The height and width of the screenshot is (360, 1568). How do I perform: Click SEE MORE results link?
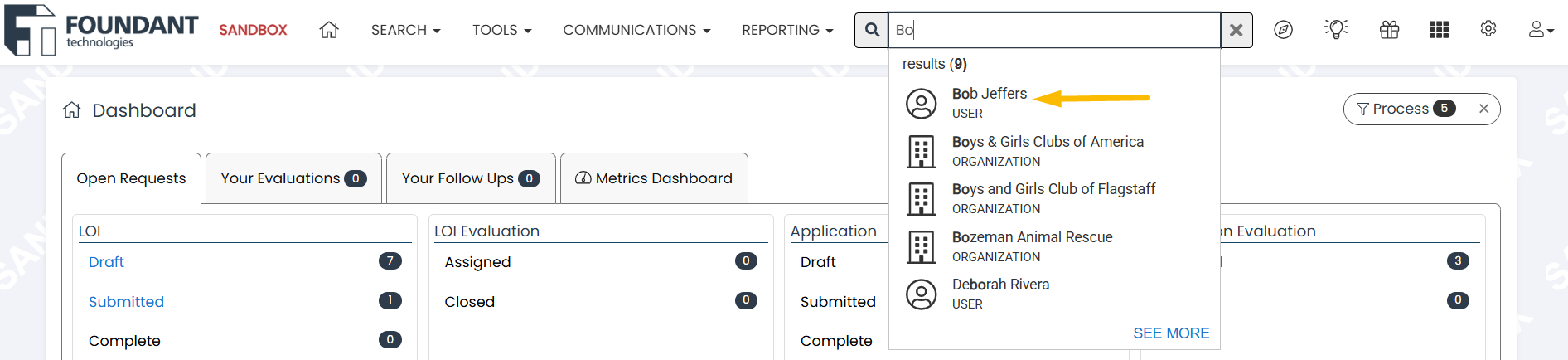pos(1171,333)
